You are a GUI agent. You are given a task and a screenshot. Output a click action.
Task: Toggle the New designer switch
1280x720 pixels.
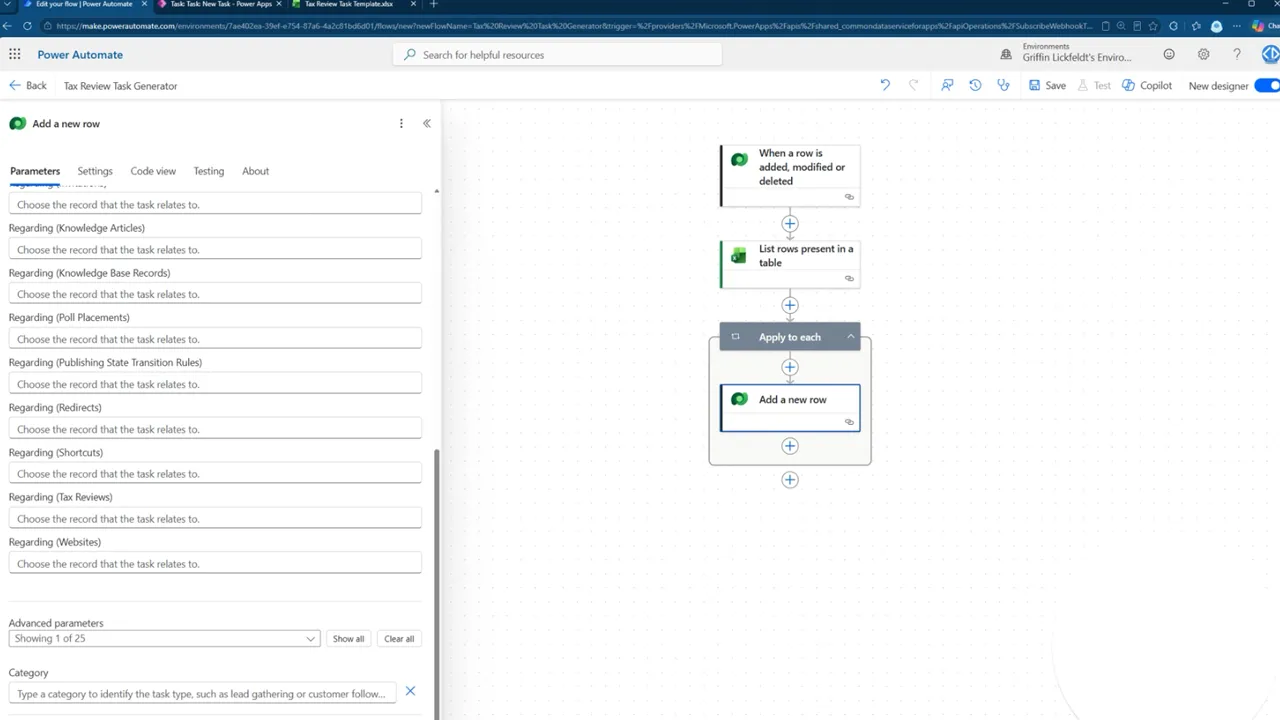pos(1267,85)
